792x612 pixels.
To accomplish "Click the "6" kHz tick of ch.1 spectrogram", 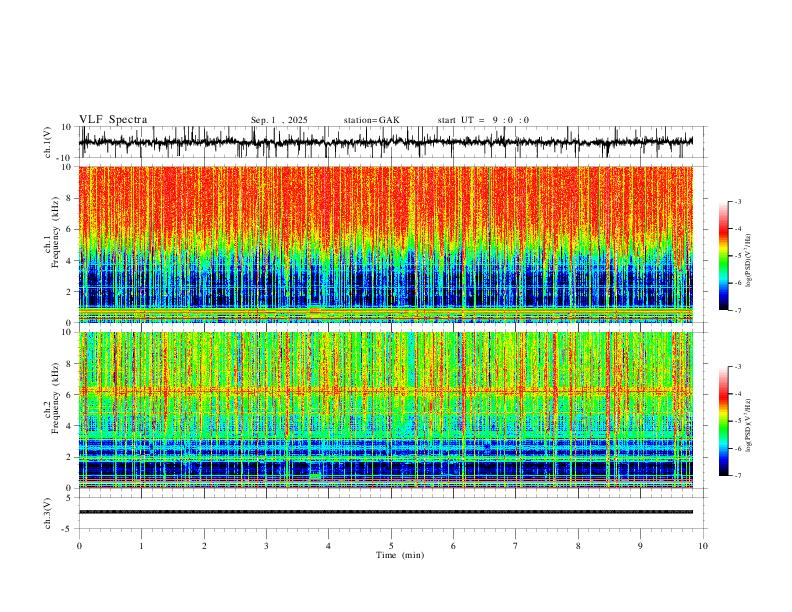I will pos(69,230).
